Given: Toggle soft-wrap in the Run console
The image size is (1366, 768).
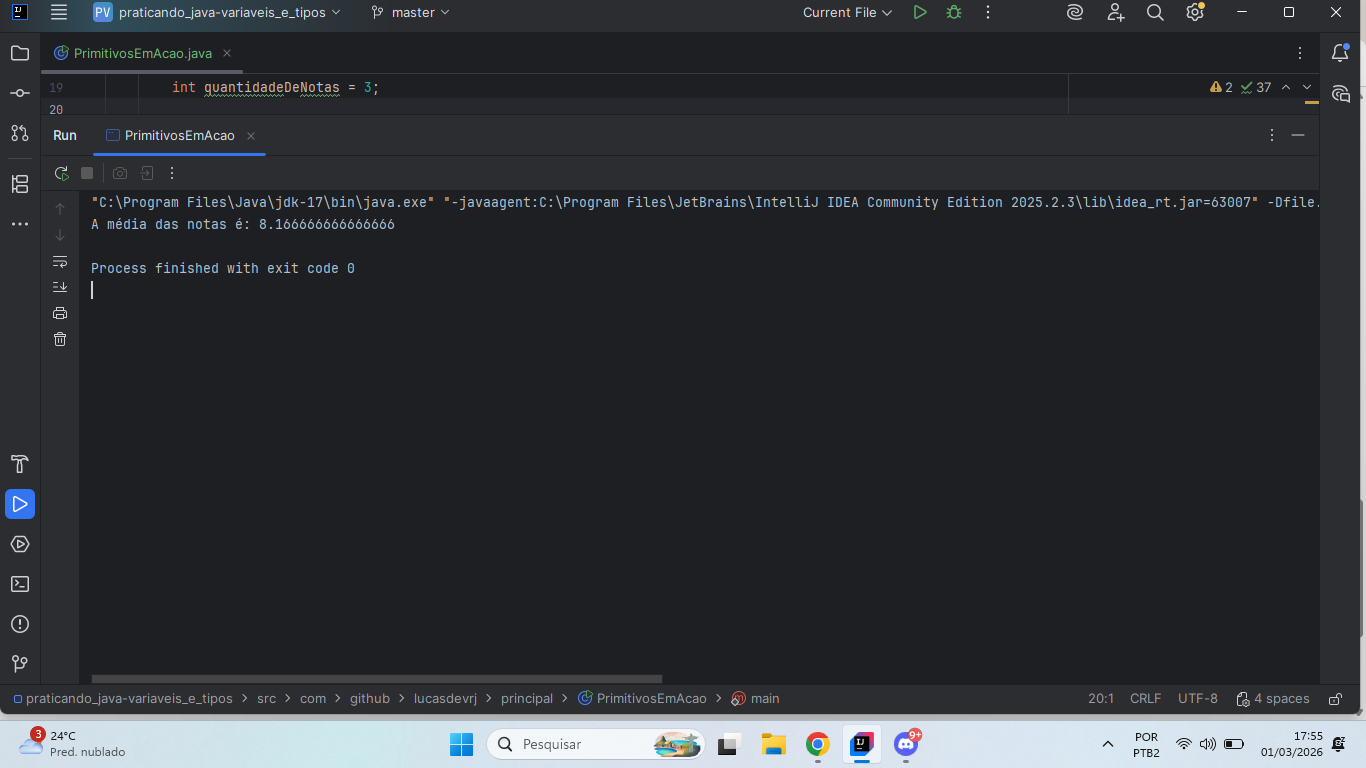Looking at the screenshot, I should coord(60,262).
